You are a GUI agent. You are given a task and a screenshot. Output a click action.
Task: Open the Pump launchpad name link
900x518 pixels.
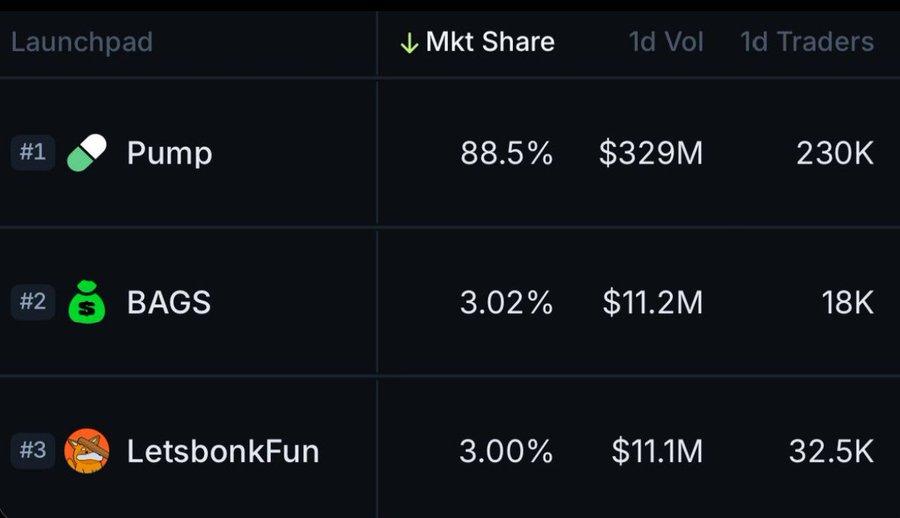coord(169,154)
